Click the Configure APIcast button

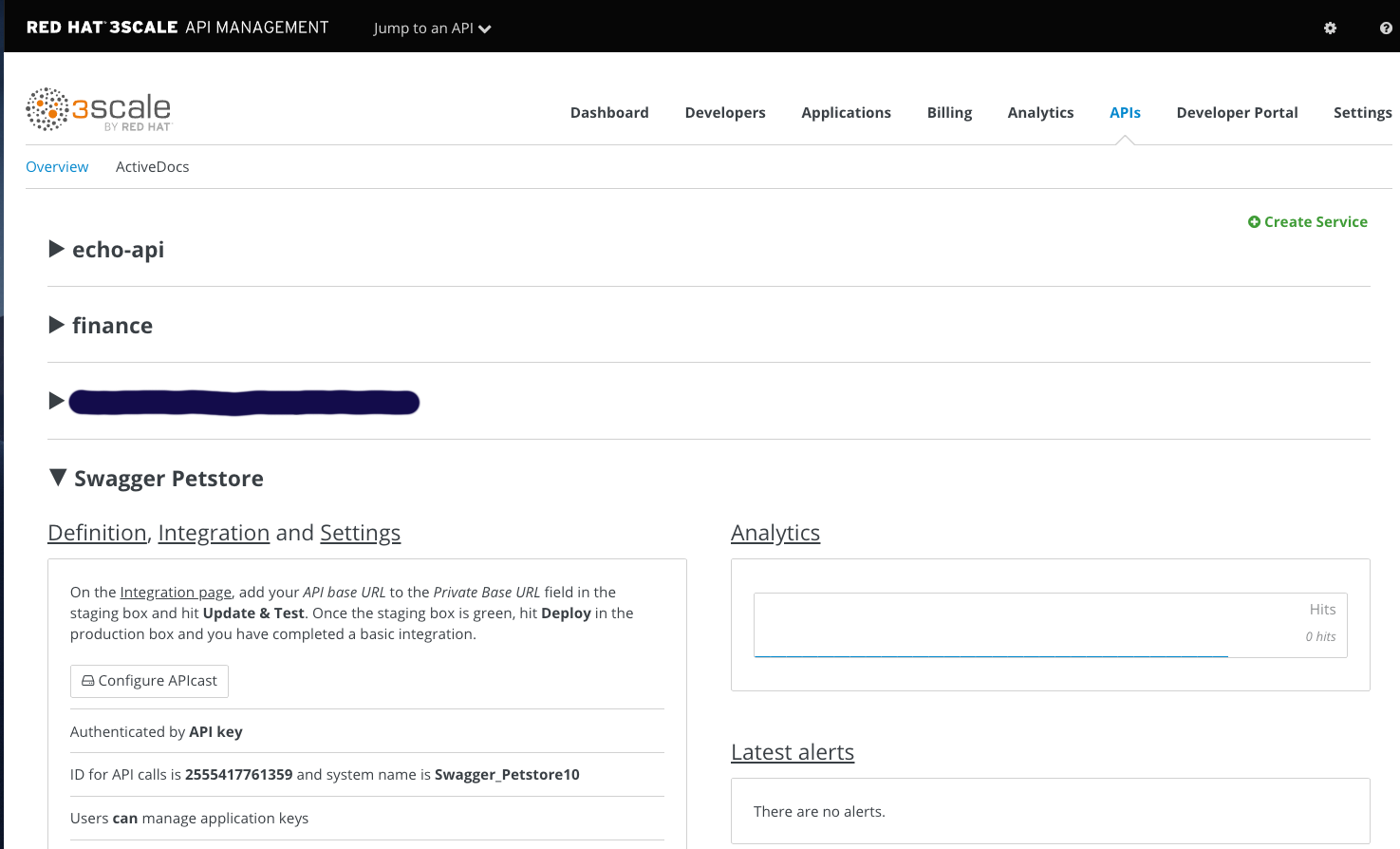pos(149,681)
